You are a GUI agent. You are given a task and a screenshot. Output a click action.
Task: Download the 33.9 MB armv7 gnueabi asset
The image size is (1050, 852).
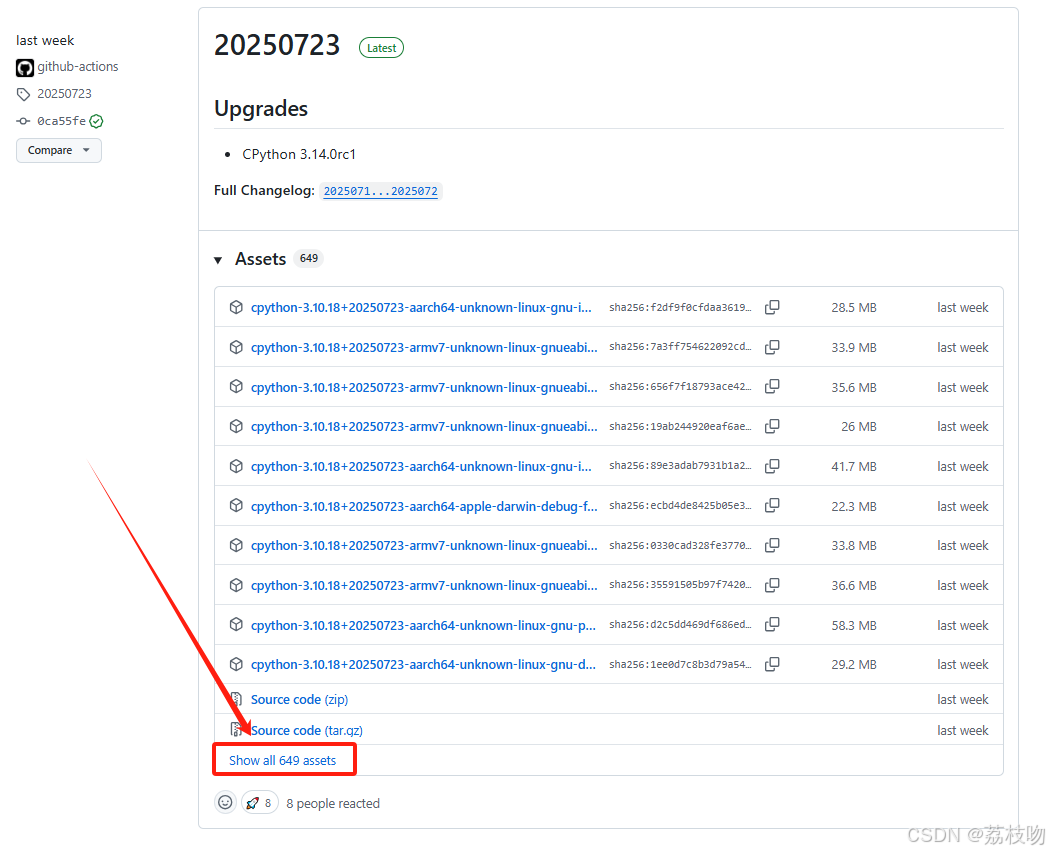[x=424, y=347]
